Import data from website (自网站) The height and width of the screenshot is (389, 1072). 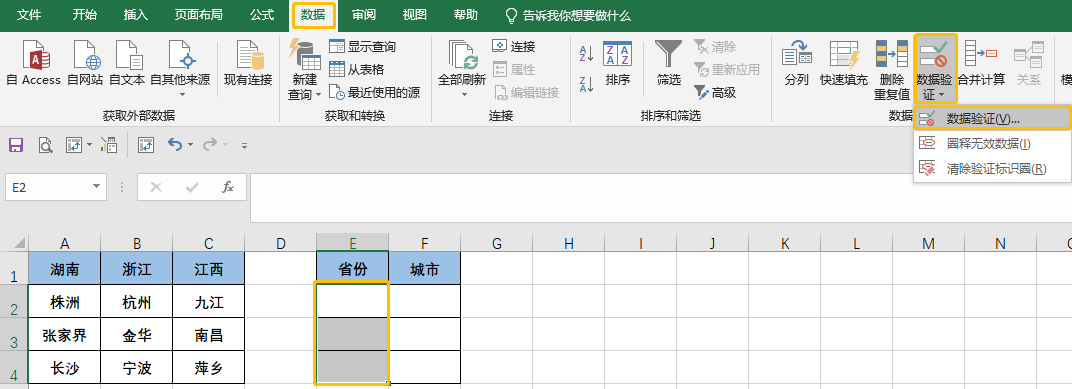(85, 62)
